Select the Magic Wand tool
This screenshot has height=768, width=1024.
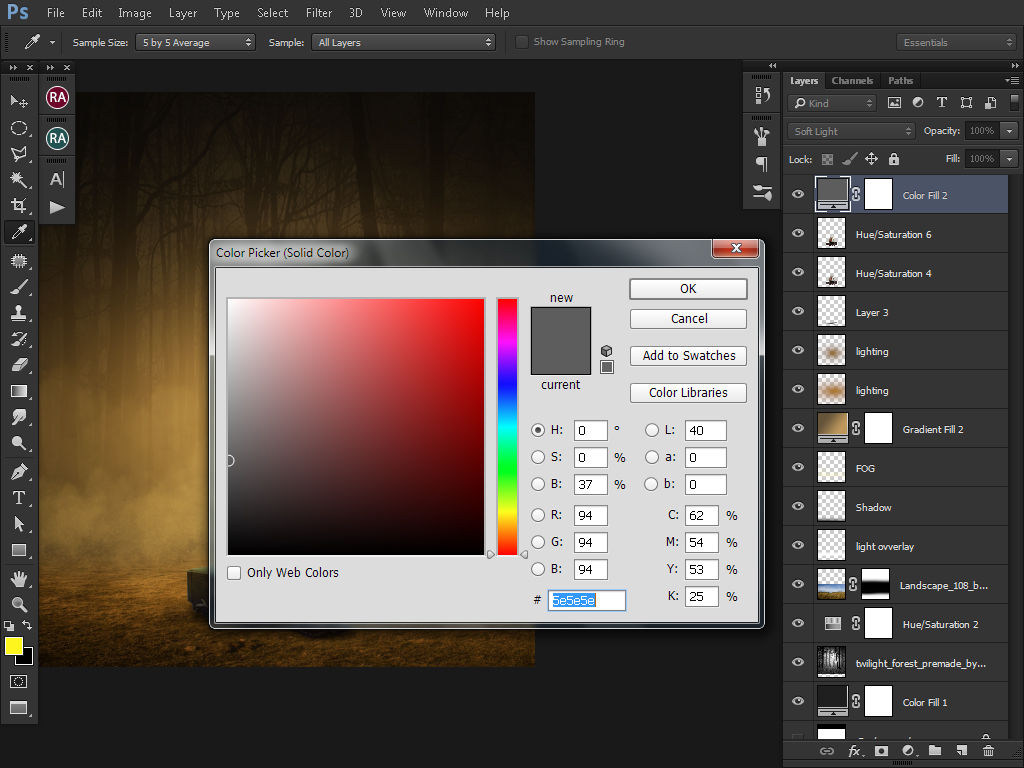point(18,180)
